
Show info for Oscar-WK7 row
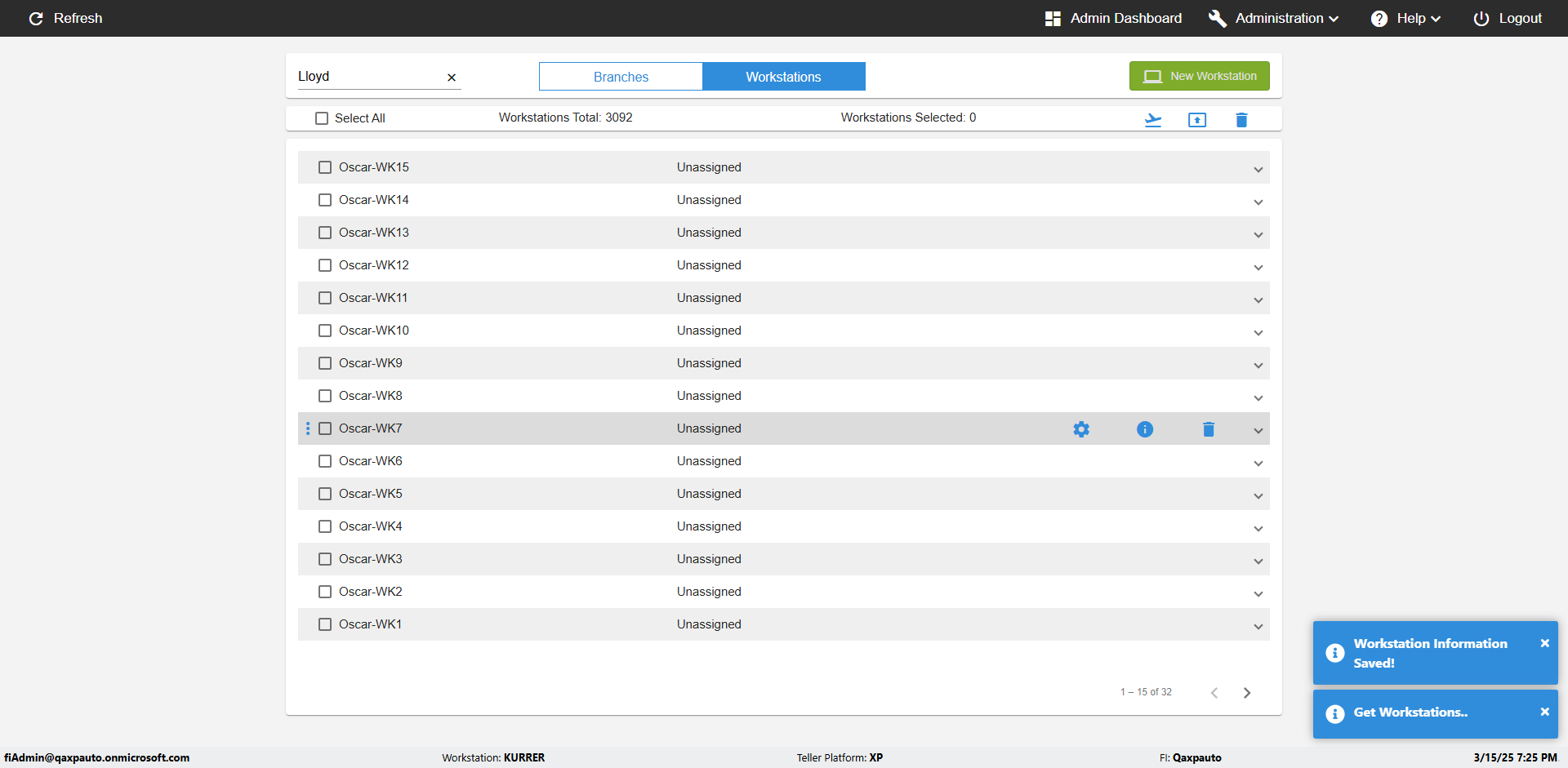tap(1145, 429)
